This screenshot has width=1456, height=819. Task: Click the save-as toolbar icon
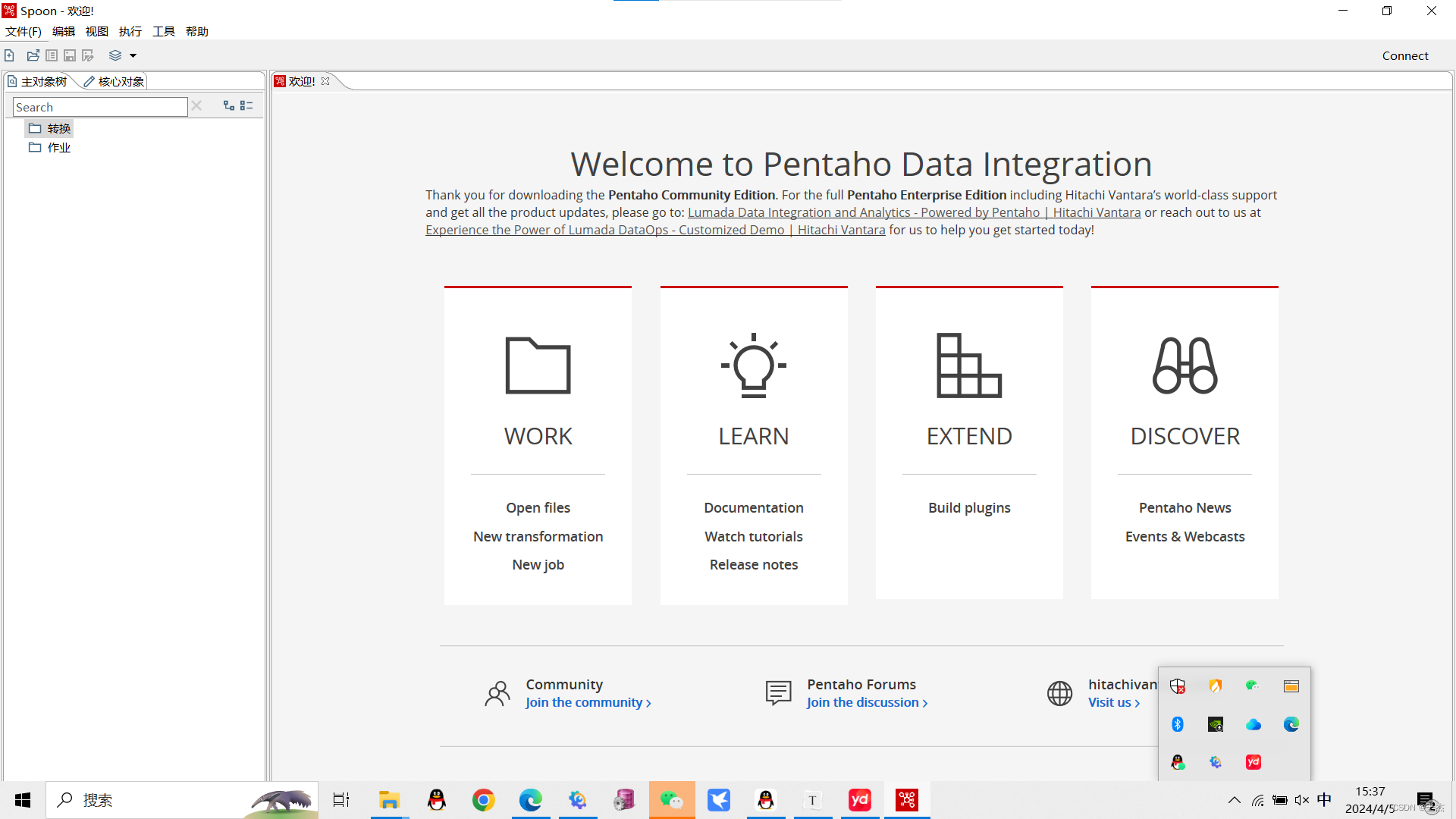[88, 55]
